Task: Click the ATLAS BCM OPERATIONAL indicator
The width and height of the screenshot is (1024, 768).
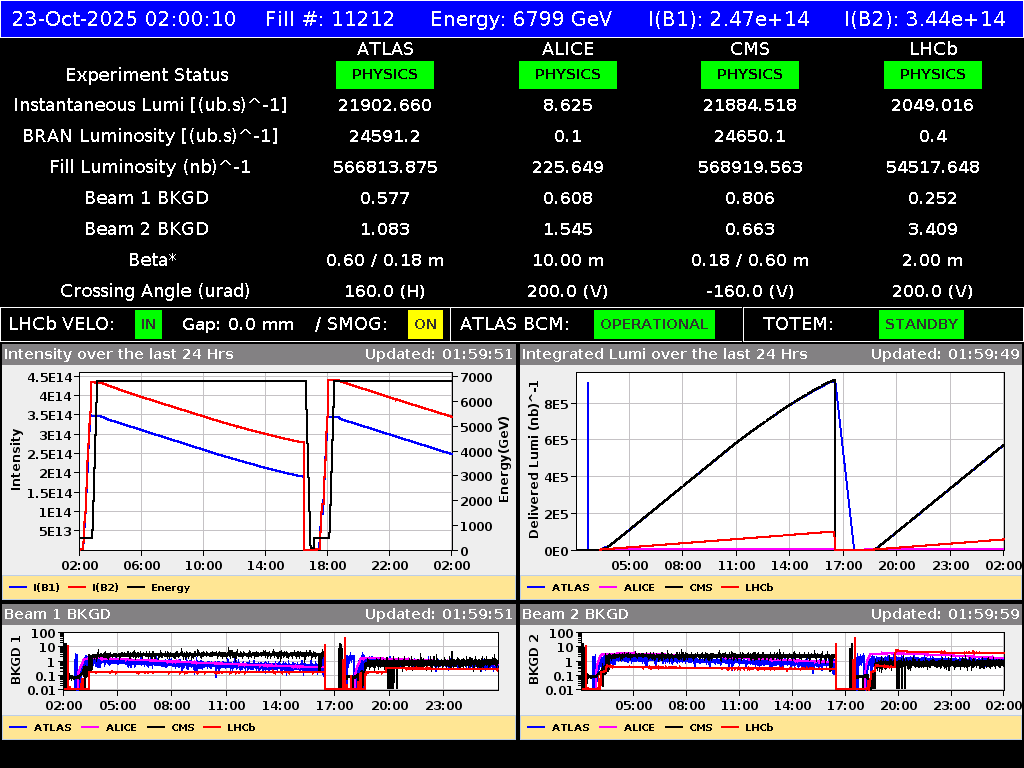Action: point(654,324)
